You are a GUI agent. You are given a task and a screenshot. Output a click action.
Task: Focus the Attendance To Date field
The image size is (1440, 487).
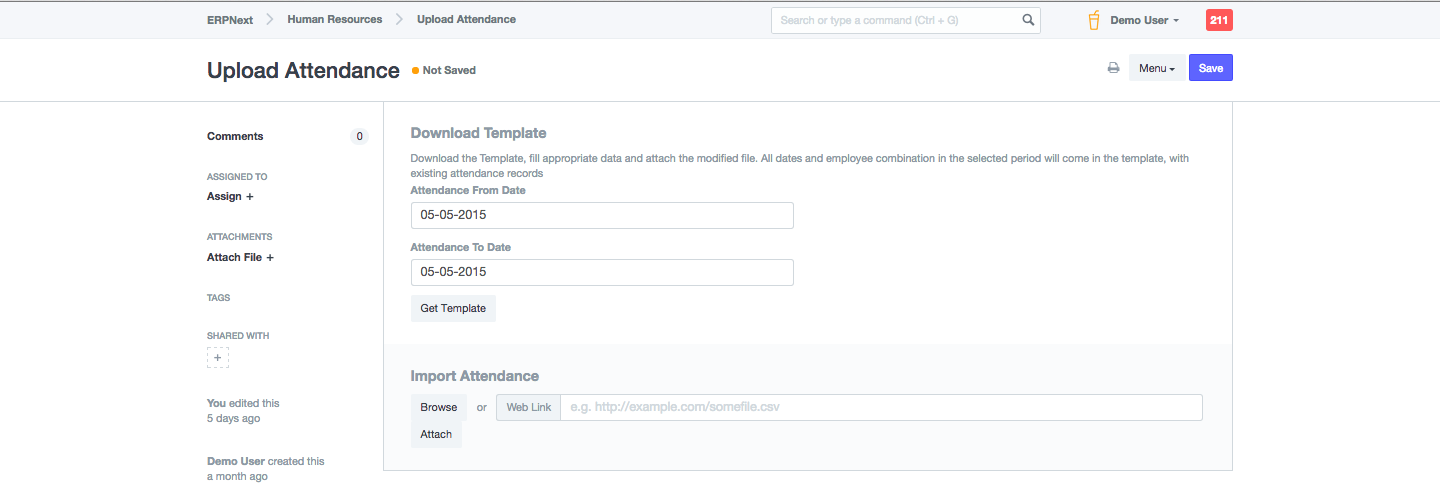602,272
